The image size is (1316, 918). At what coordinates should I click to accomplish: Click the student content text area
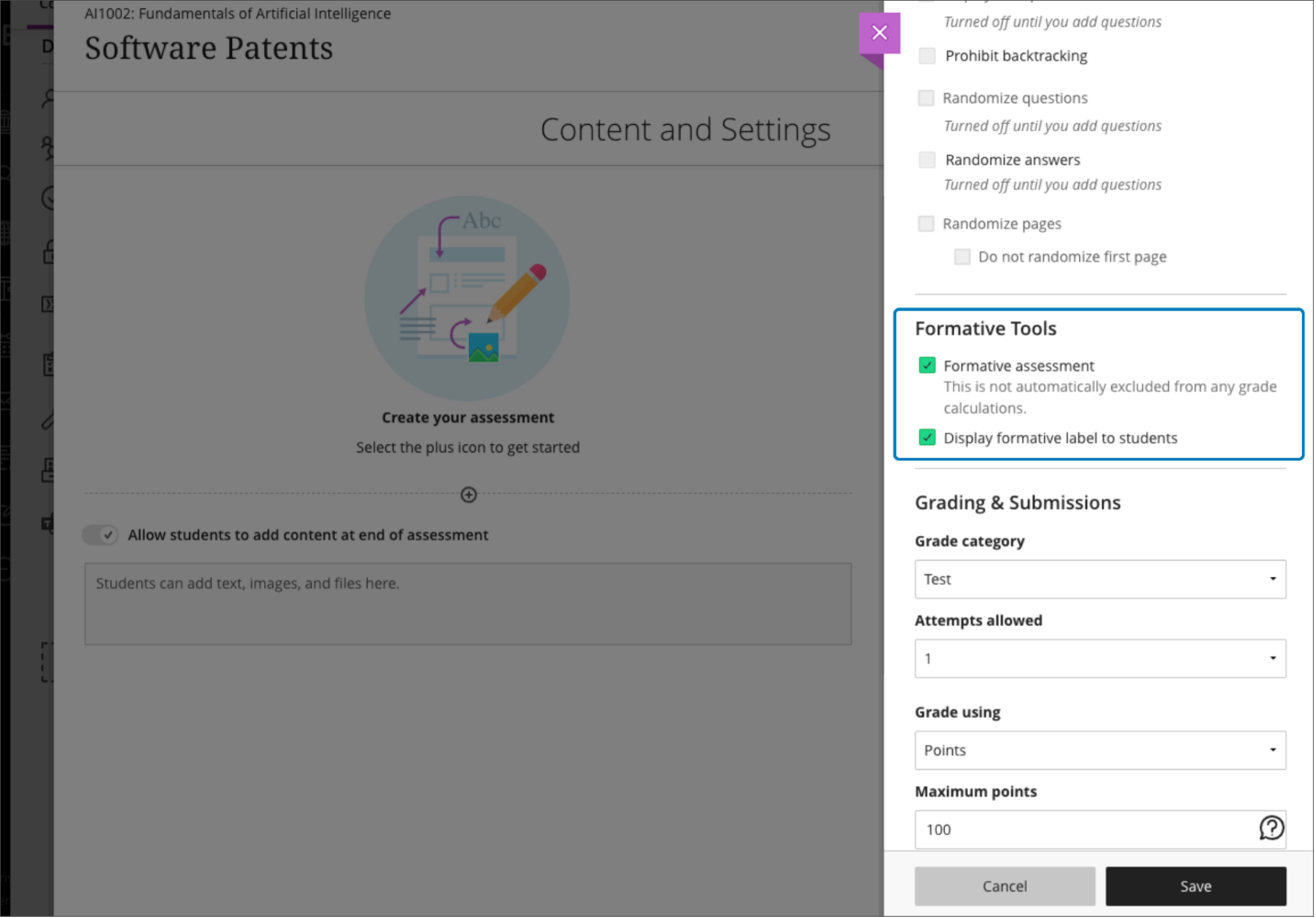point(468,604)
